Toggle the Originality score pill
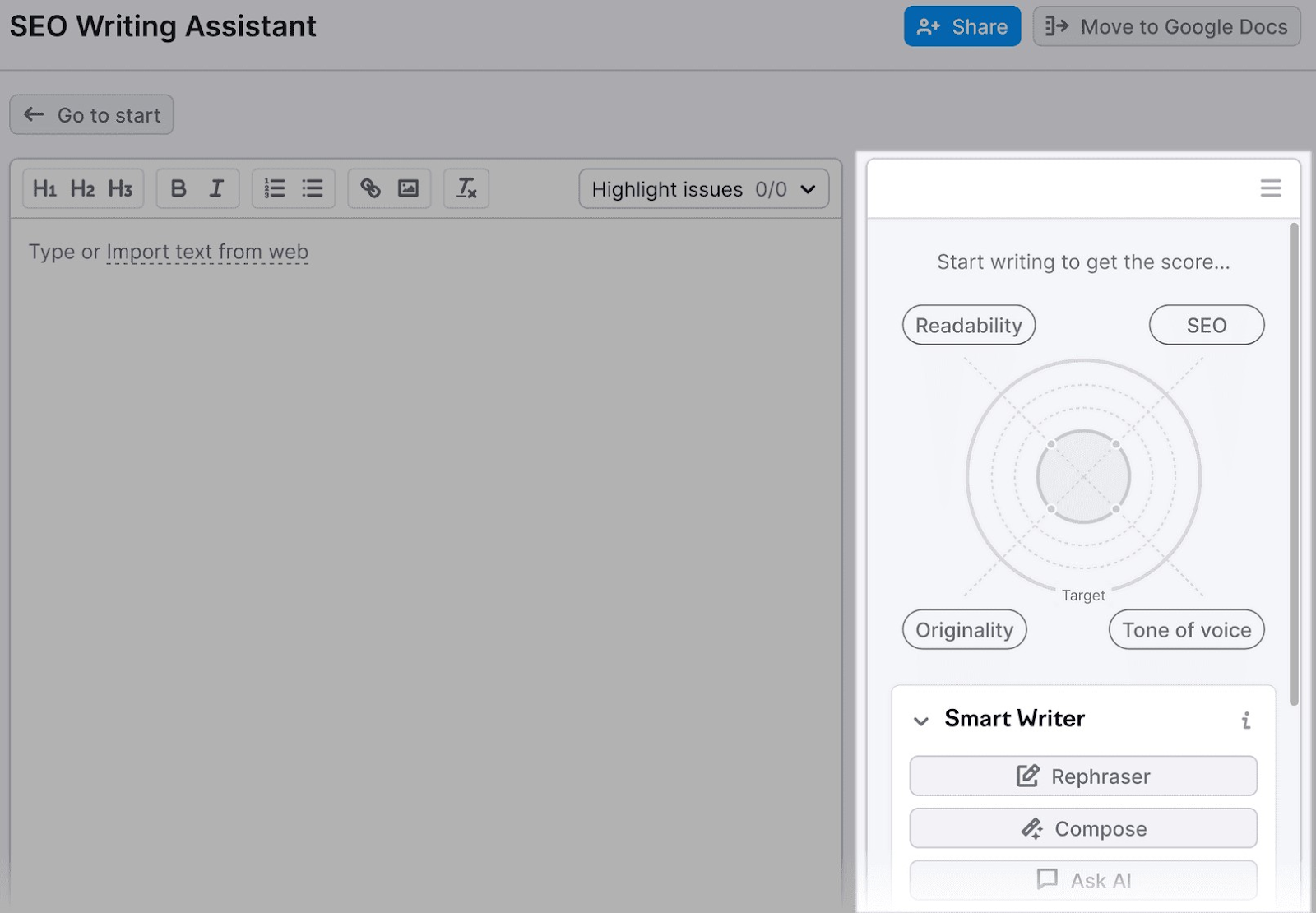1316x913 pixels. 964,629
